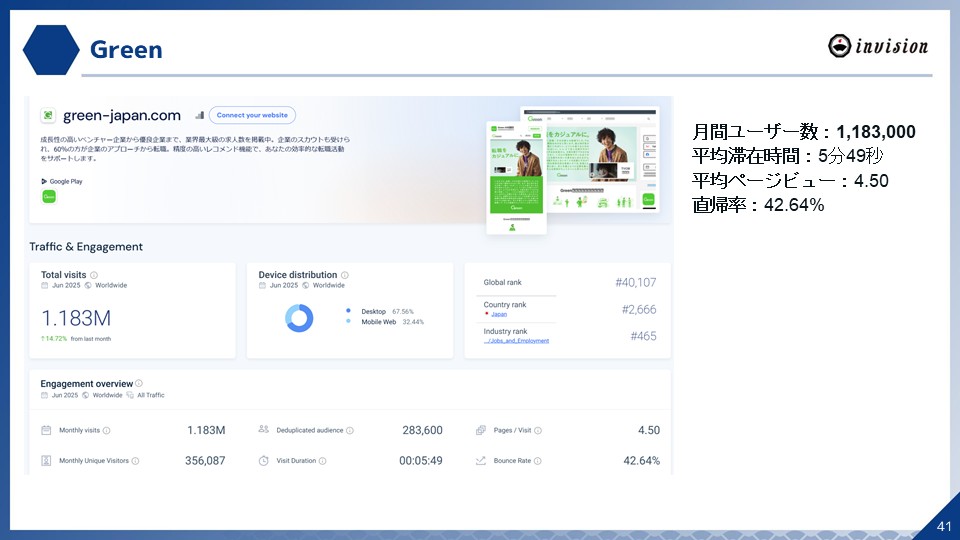Click the Google Play icon

(x=44, y=181)
